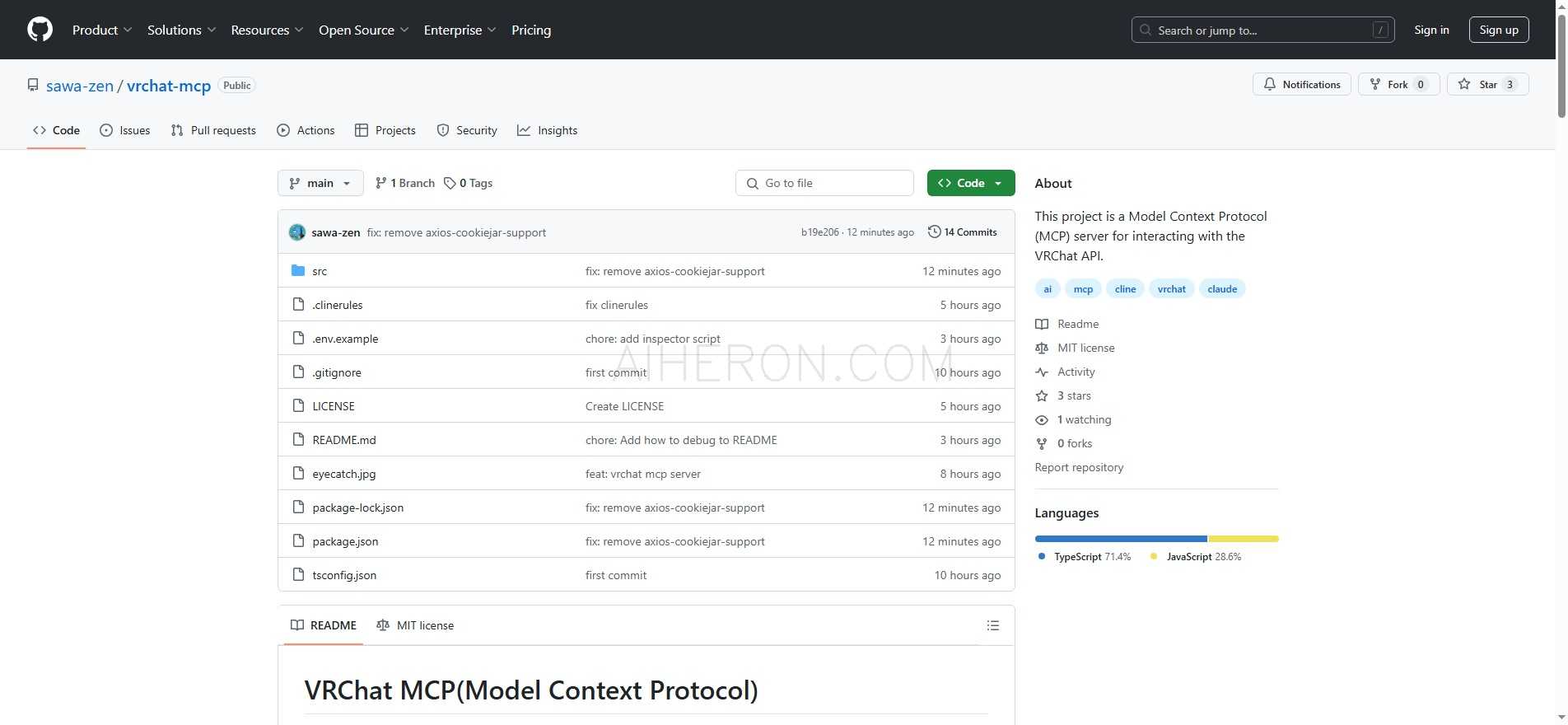1568x725 pixels.
Task: Toggle the README outline view
Action: pyautogui.click(x=993, y=625)
